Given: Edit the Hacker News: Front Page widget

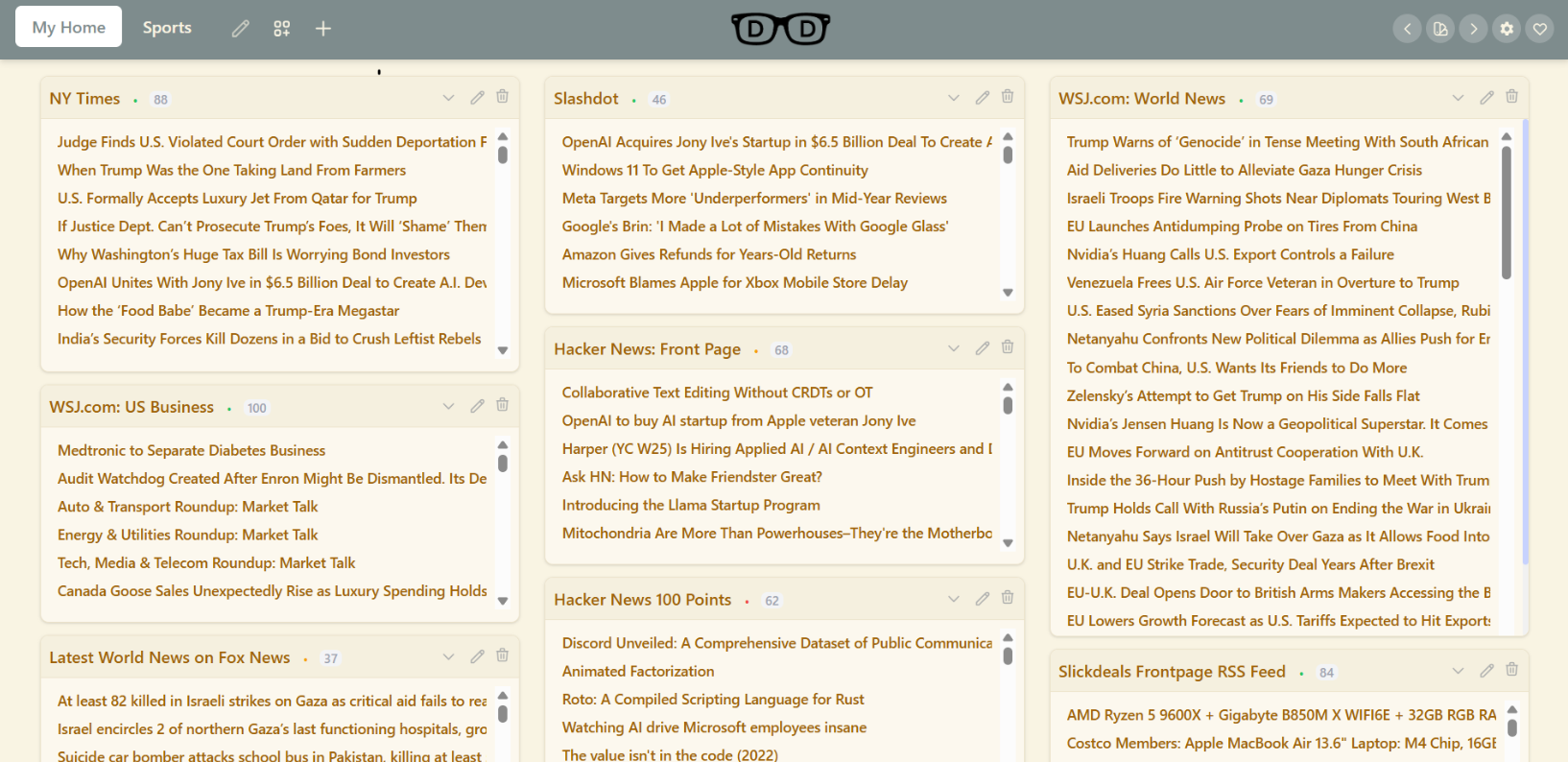Looking at the screenshot, I should (982, 348).
